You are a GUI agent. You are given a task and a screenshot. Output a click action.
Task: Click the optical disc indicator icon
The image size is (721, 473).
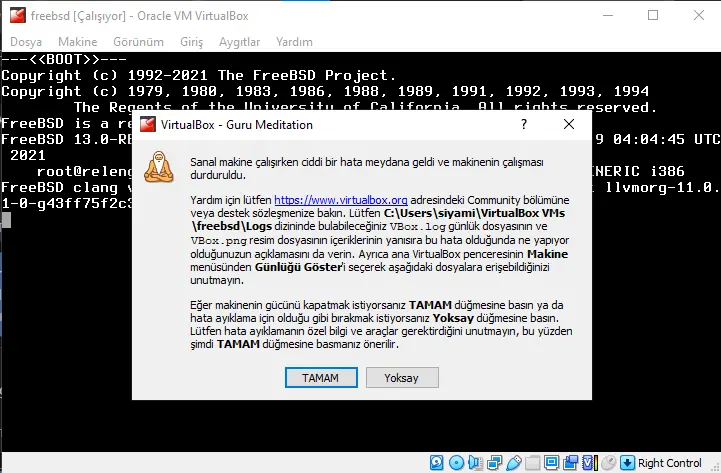tap(456, 462)
